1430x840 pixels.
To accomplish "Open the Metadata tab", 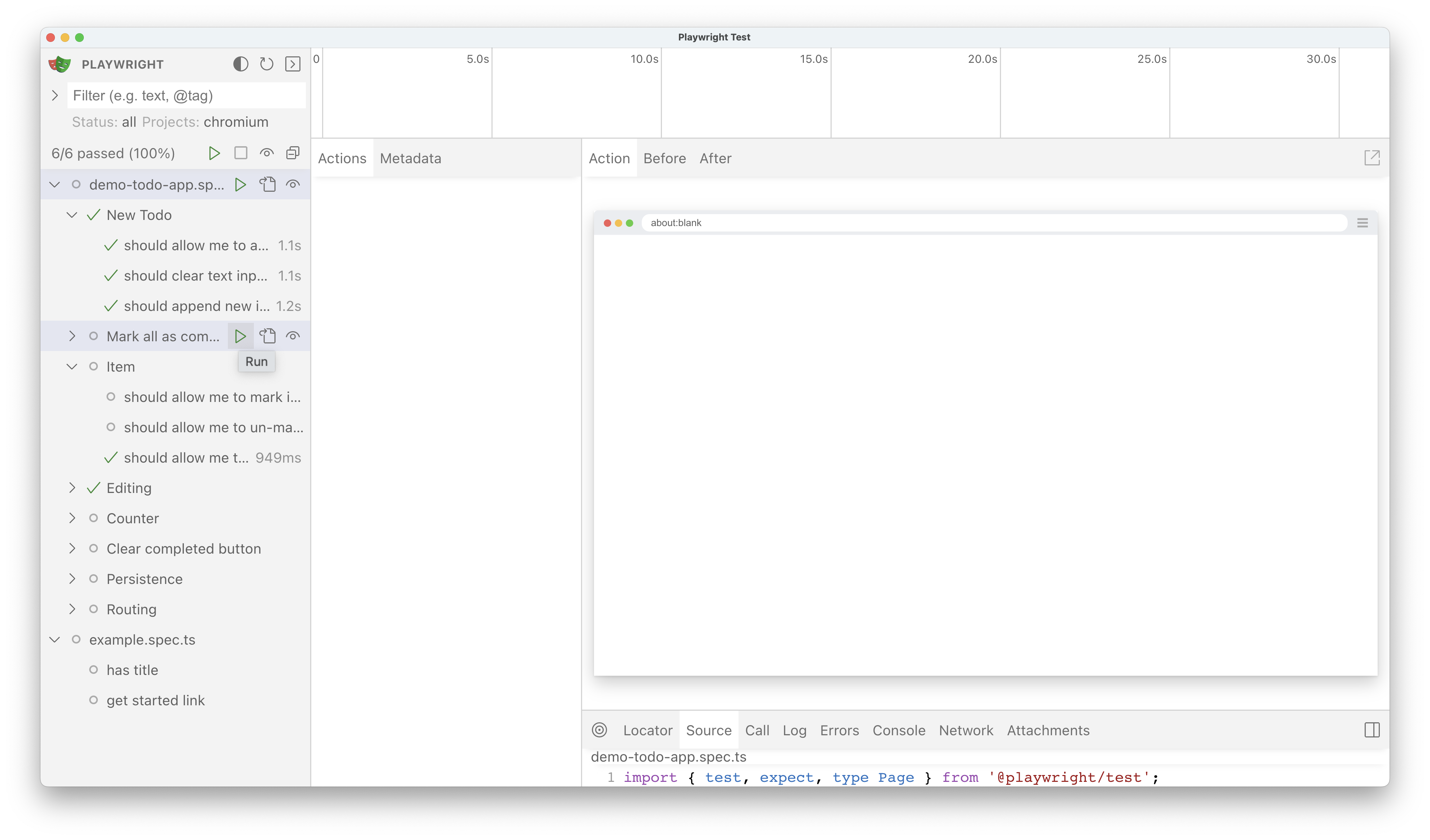I will (410, 158).
